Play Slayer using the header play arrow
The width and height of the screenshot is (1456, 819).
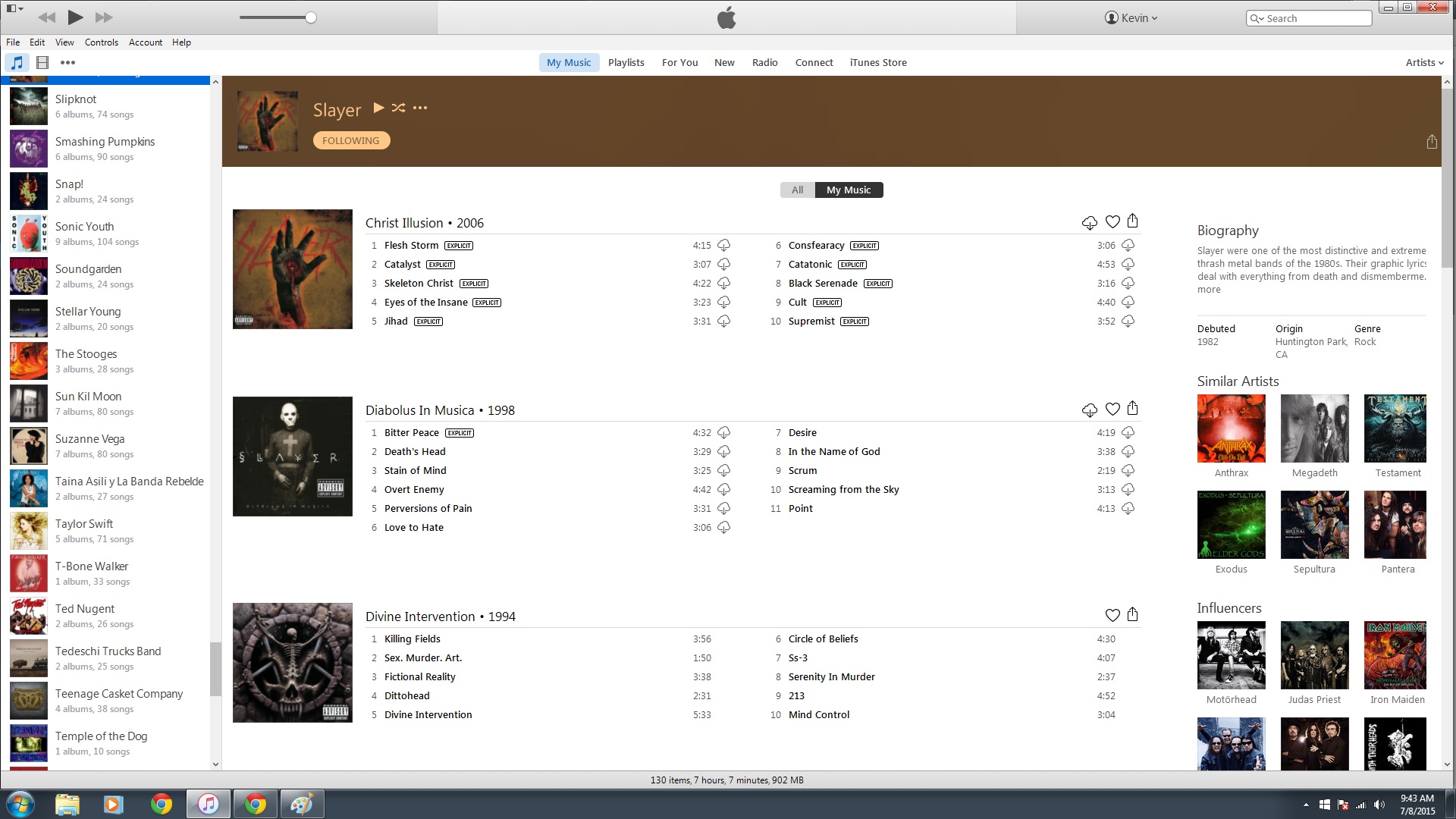[x=378, y=108]
